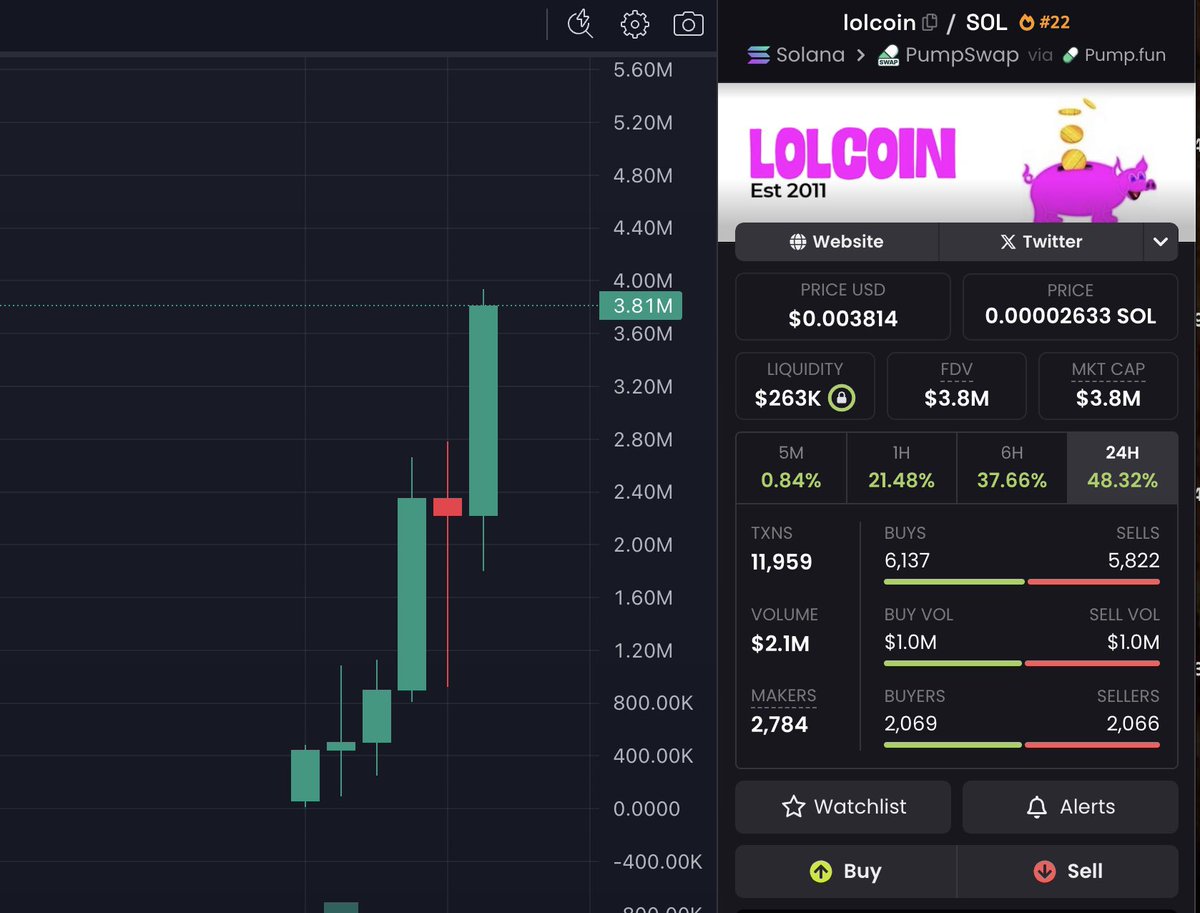The image size is (1200, 913).
Task: Click the trending fire icon next to #22
Action: [1026, 22]
